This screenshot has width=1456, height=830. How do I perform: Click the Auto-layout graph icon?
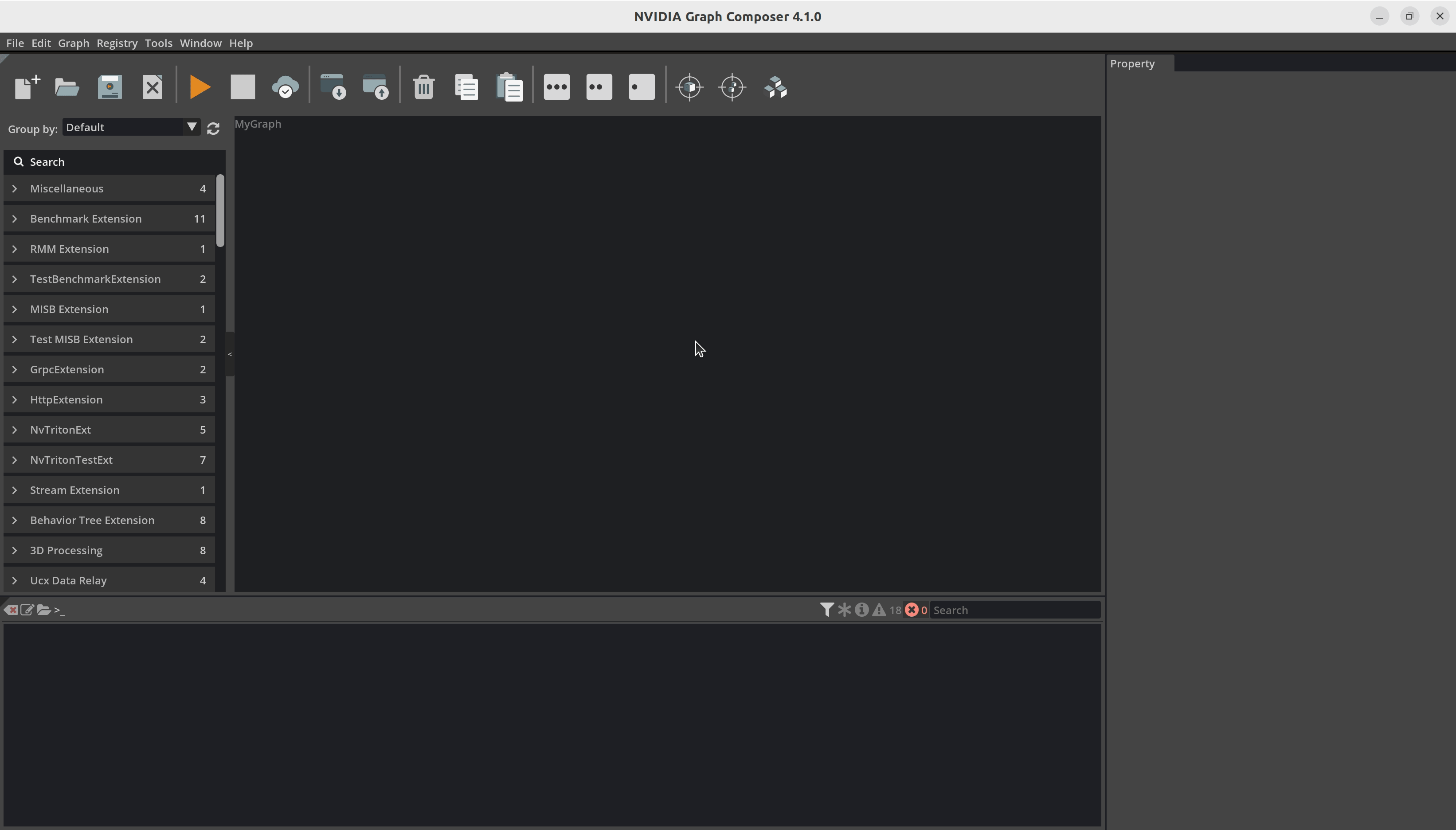[x=775, y=87]
